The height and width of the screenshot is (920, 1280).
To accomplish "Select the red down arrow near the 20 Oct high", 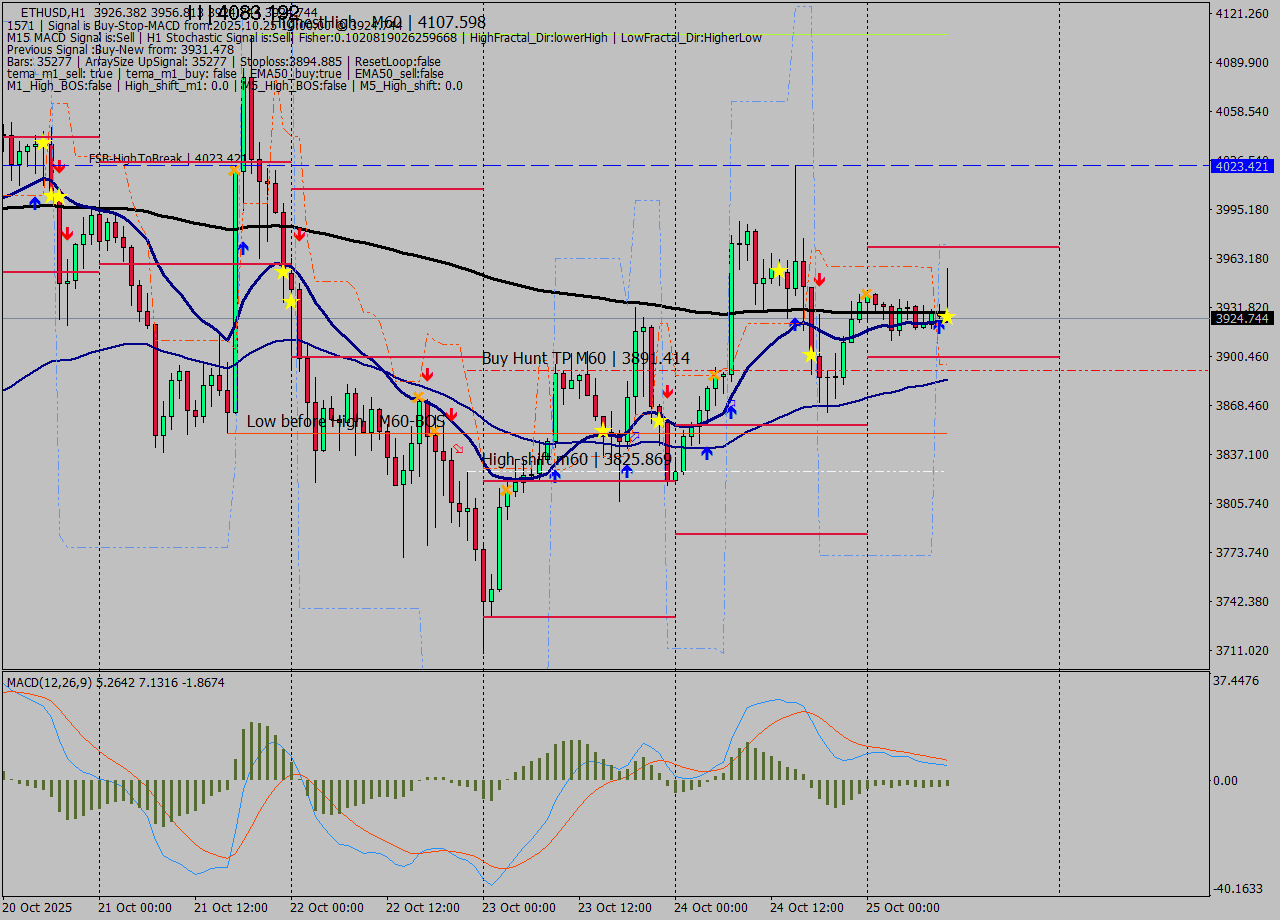I will 60,166.
